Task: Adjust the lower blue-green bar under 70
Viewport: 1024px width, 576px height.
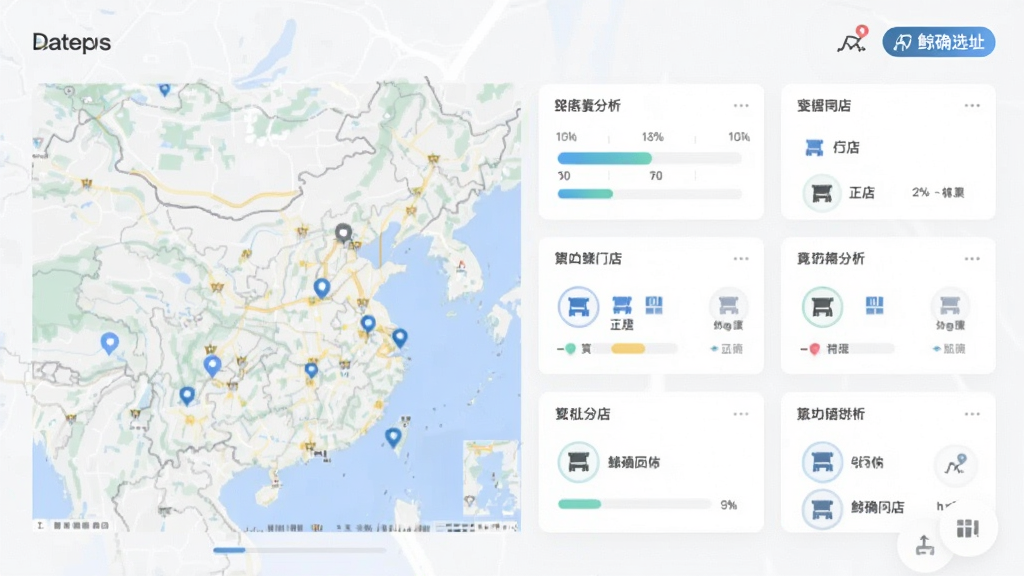Action: (x=650, y=194)
